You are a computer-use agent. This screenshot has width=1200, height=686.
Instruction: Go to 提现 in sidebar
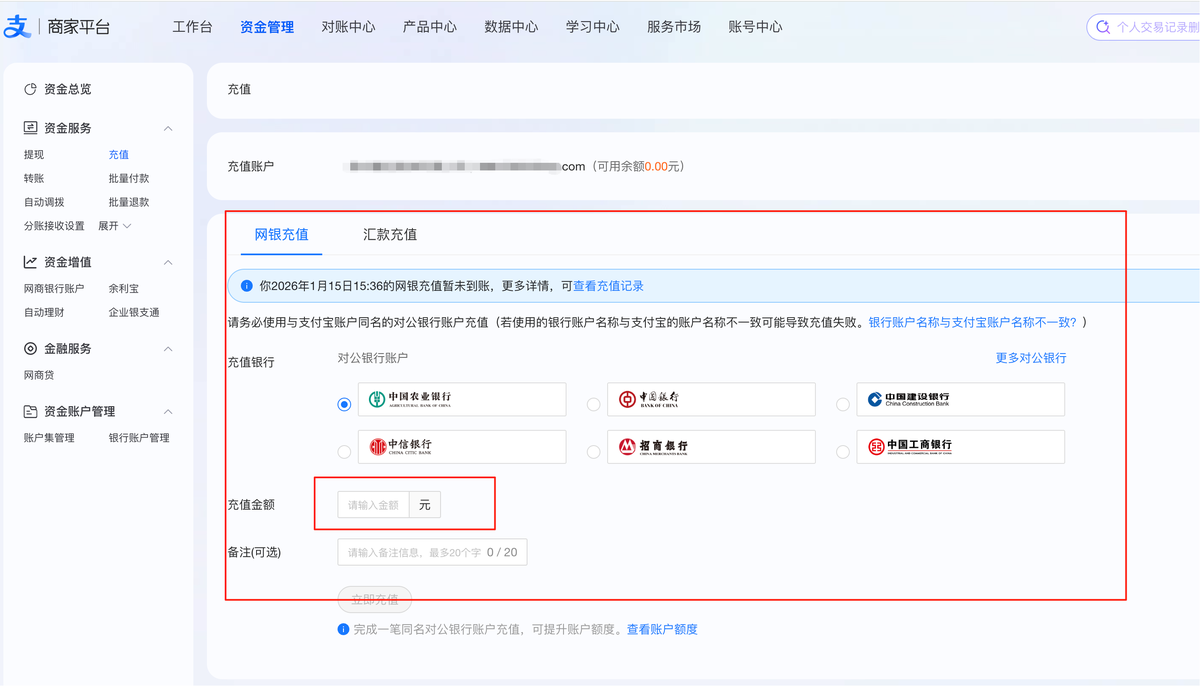34,155
